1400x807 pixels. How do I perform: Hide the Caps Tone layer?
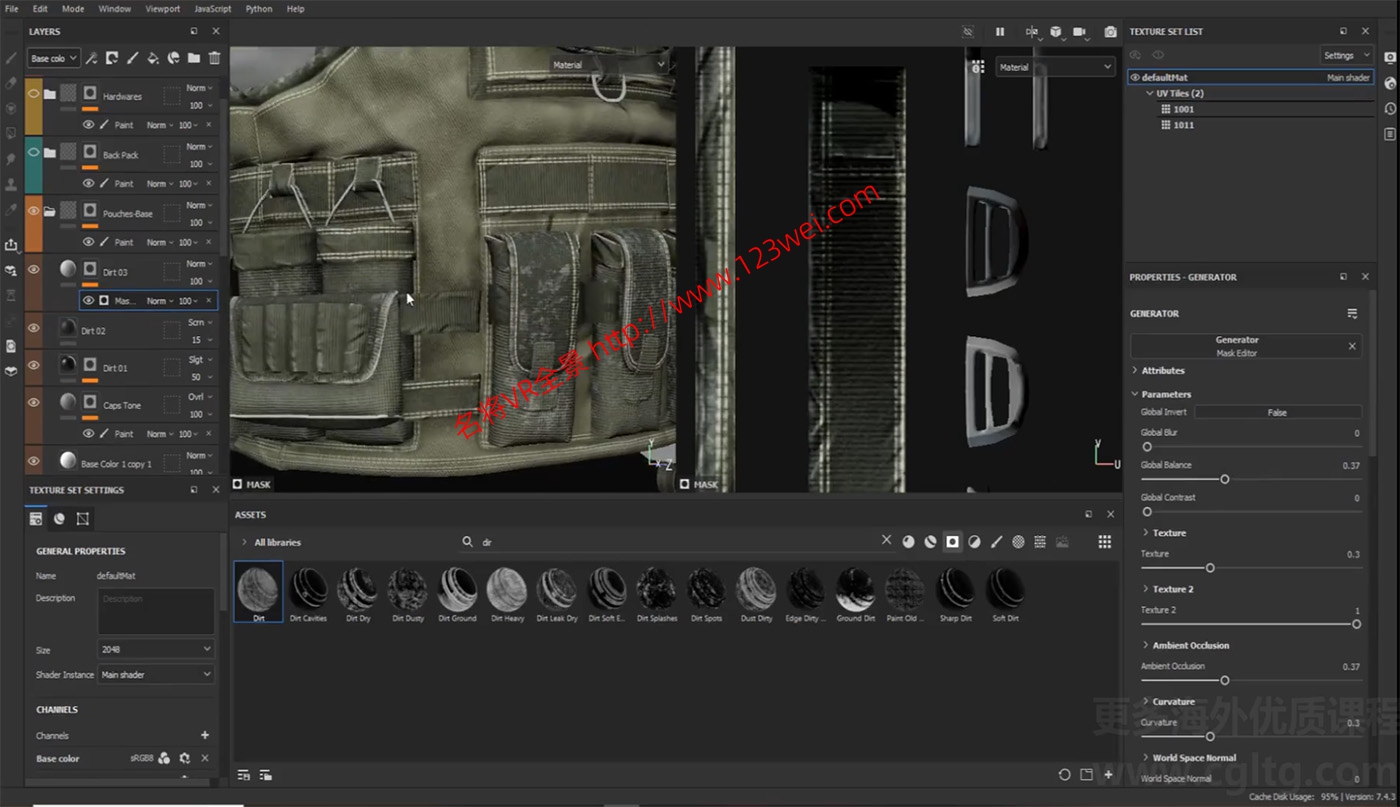[x=33, y=404]
